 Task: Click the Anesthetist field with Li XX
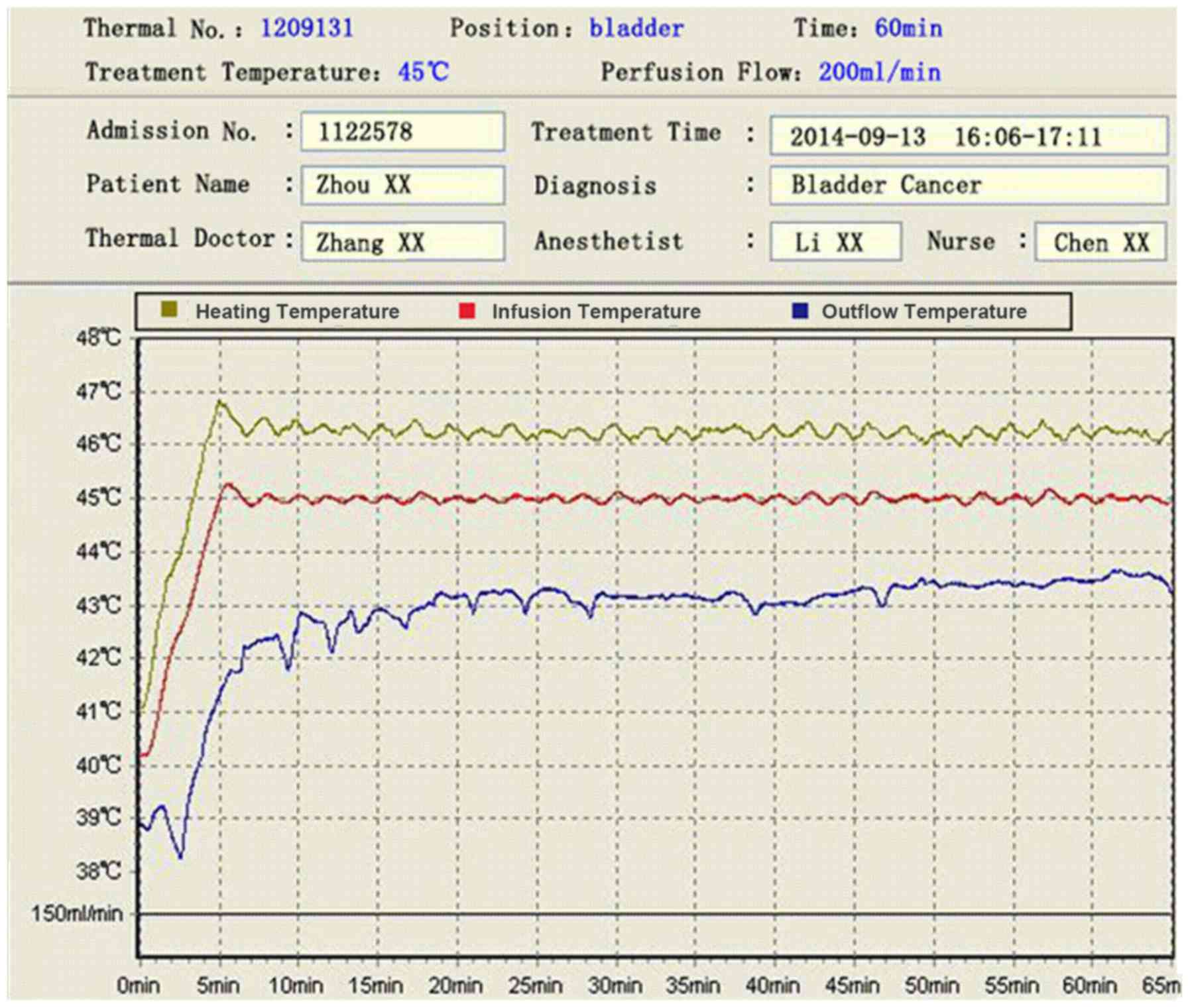tap(834, 242)
